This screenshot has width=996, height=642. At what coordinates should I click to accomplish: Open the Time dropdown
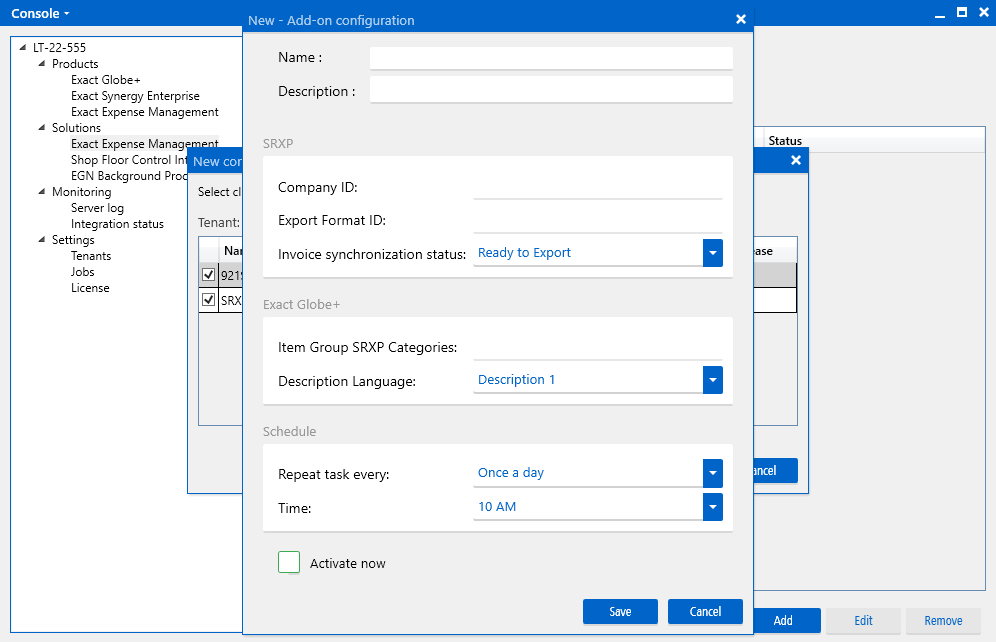point(712,507)
